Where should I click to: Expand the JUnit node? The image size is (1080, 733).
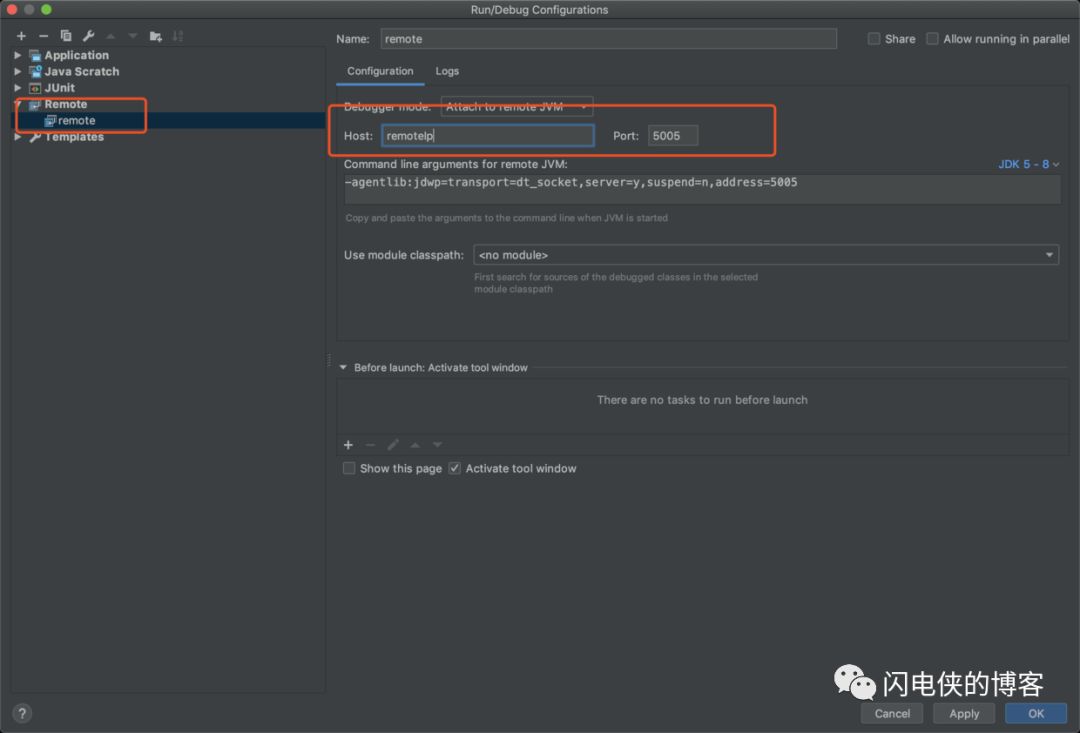(18, 88)
